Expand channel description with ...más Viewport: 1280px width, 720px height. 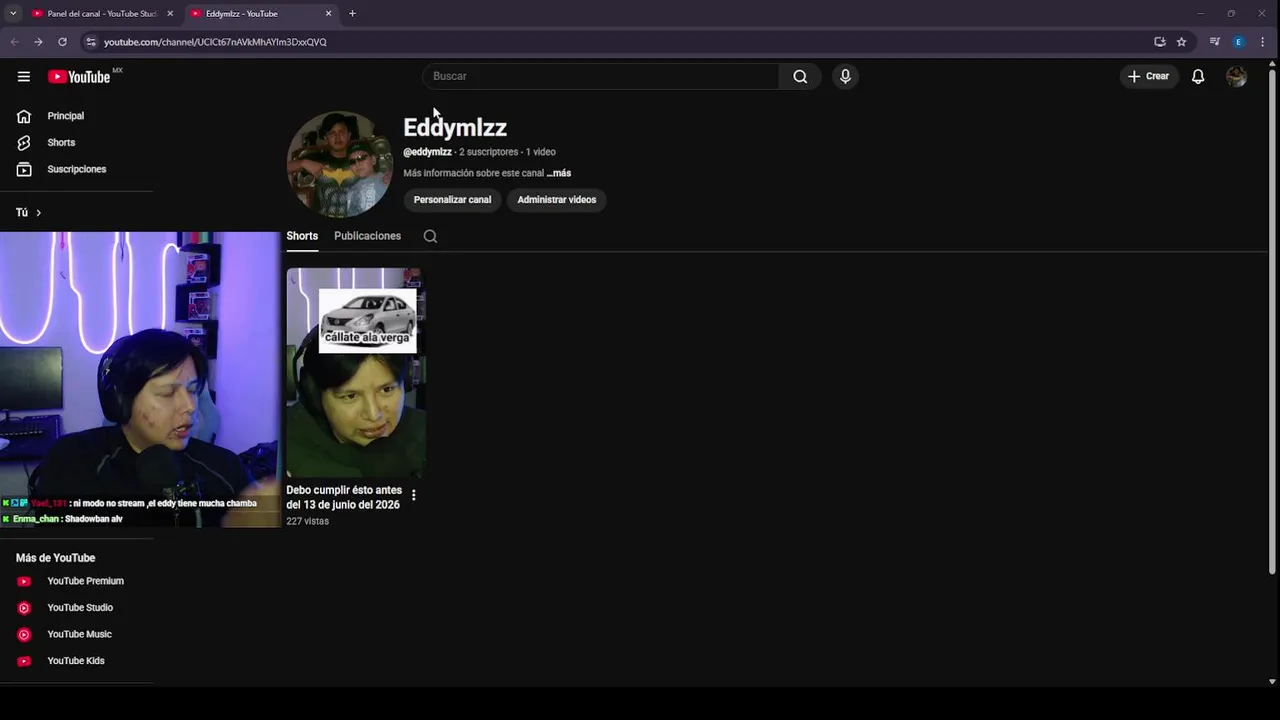[558, 173]
